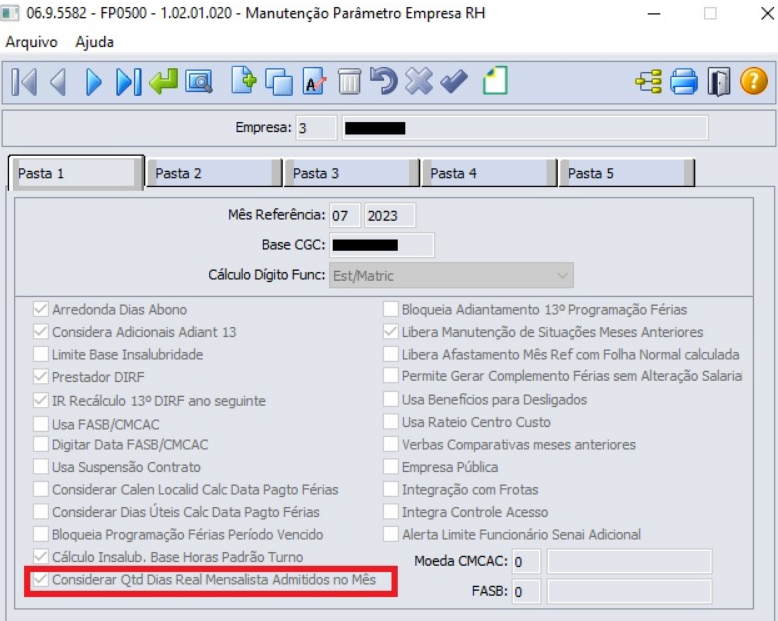
Task: Click the printer icon
Action: pyautogui.click(x=684, y=82)
